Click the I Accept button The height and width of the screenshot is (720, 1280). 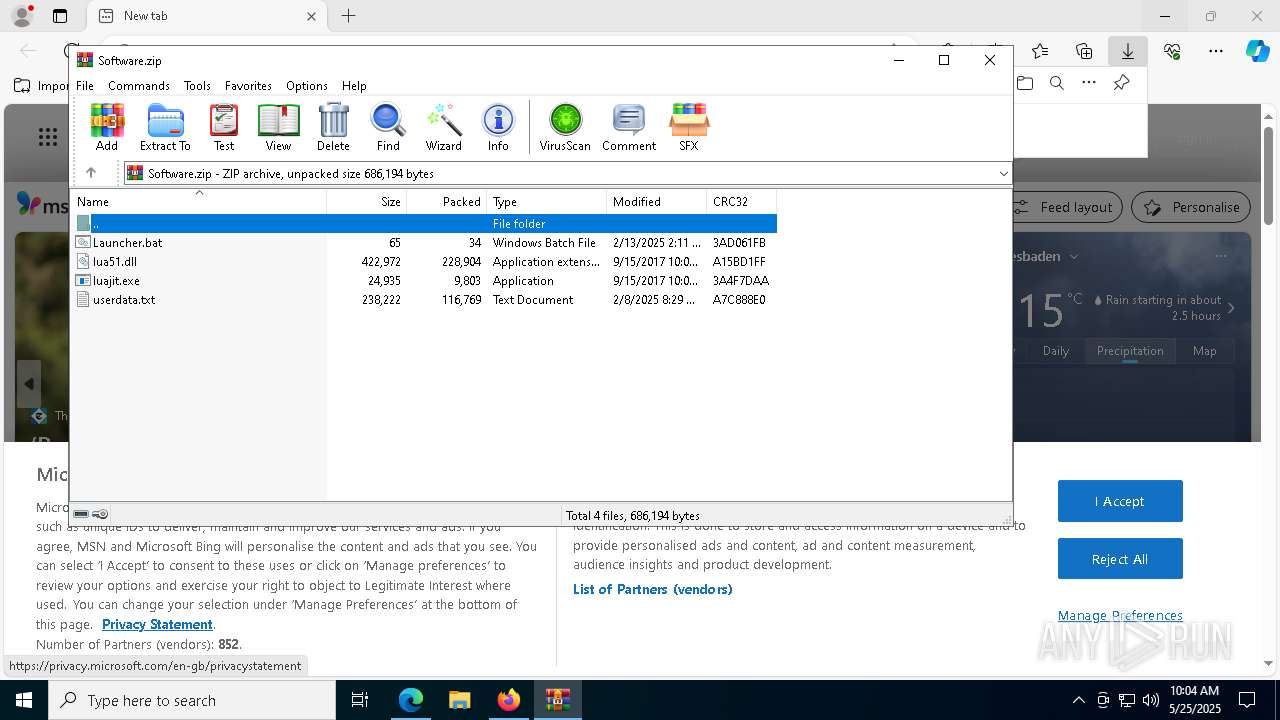(1120, 501)
